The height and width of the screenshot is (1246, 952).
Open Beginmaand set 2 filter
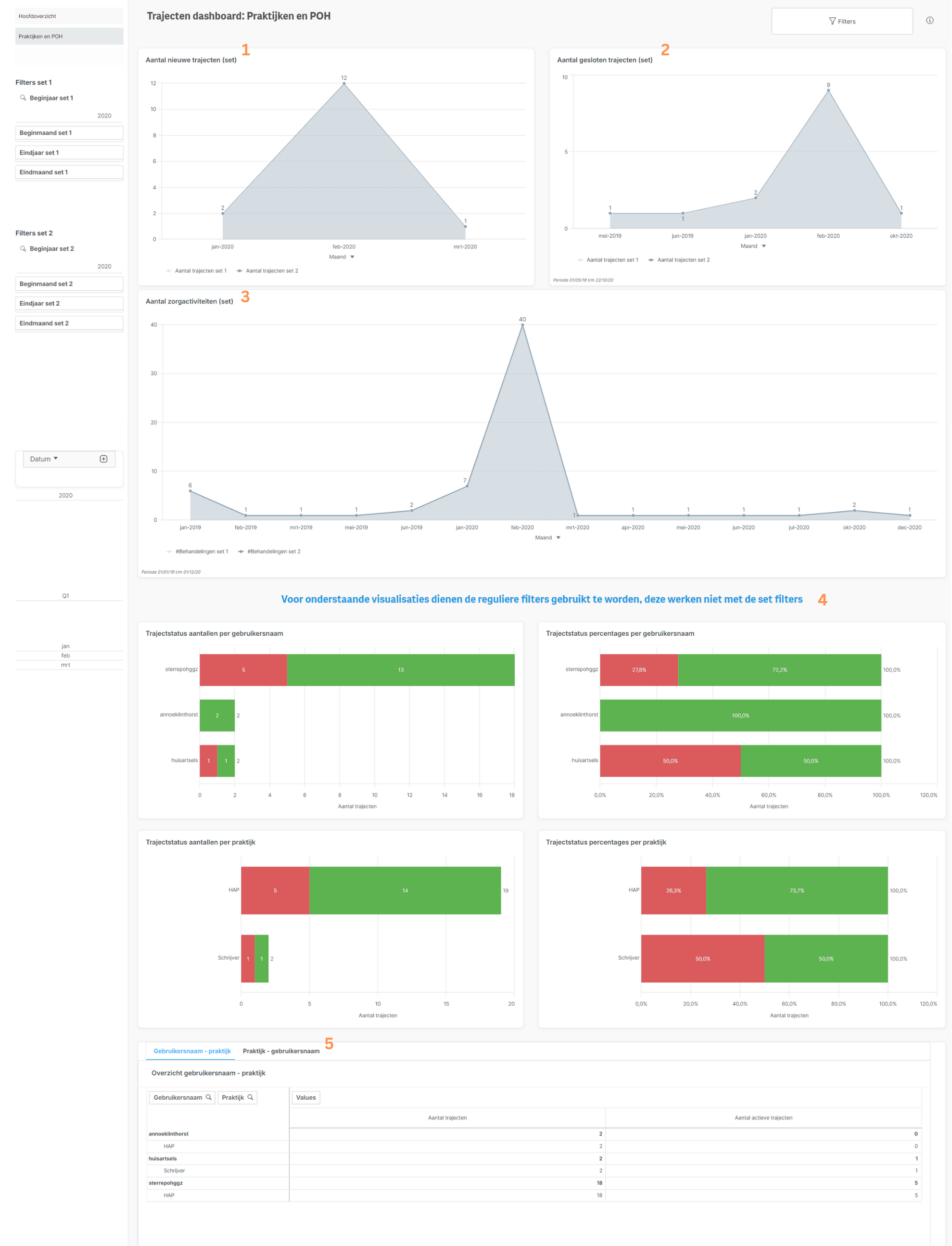pos(69,283)
